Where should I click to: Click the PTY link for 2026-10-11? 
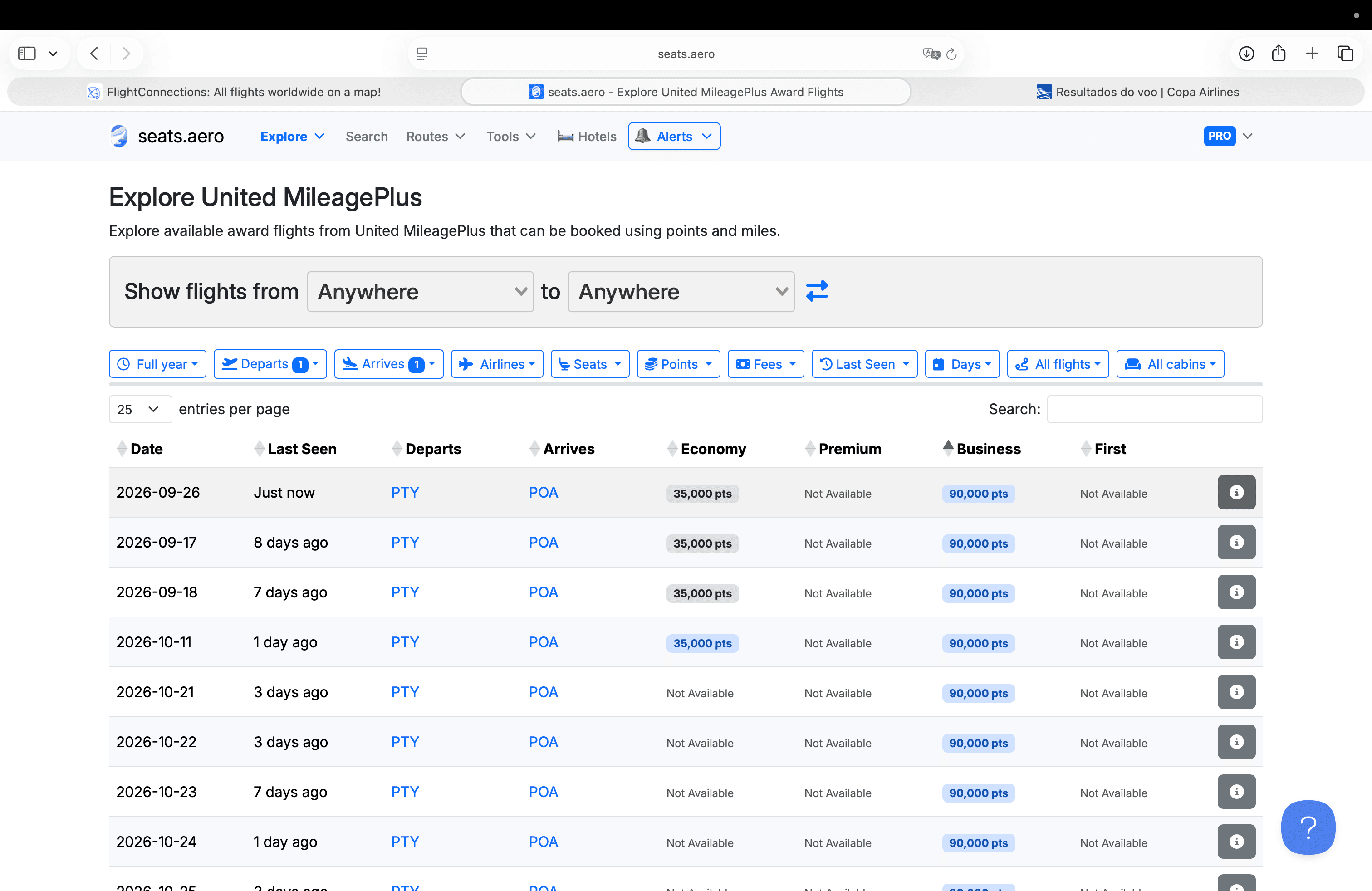405,642
